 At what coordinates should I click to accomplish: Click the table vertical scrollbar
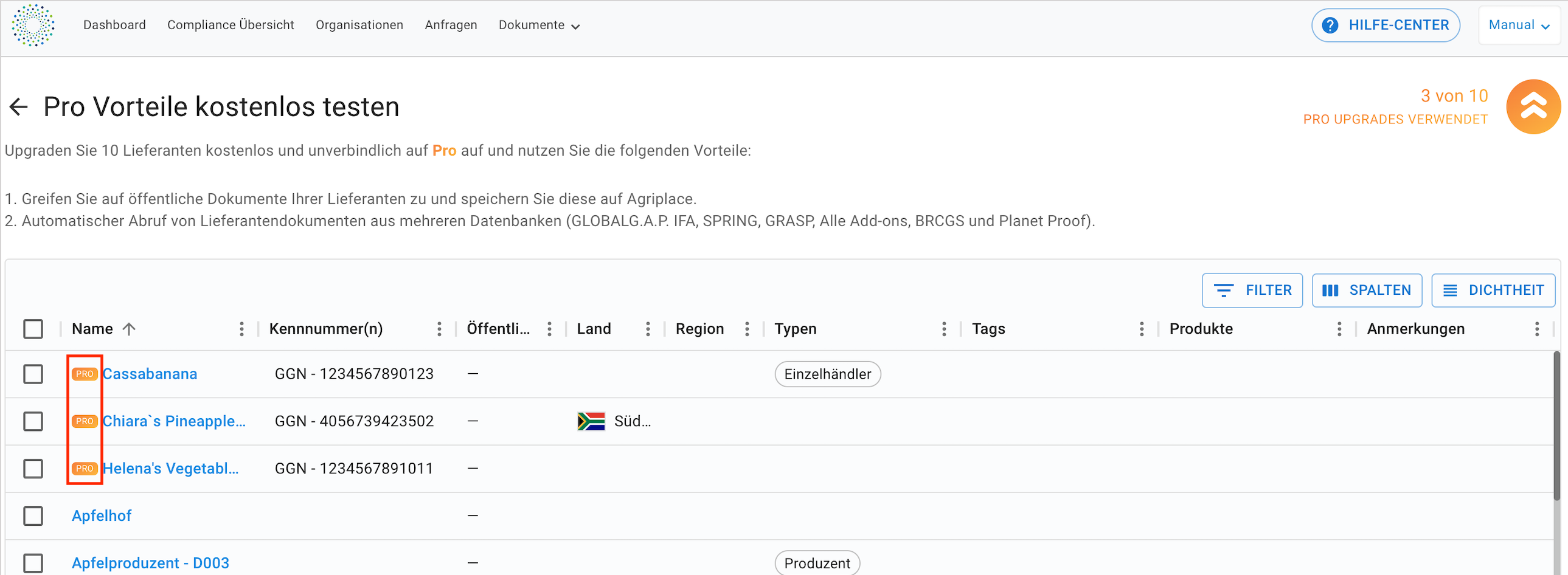pyautogui.click(x=1556, y=426)
